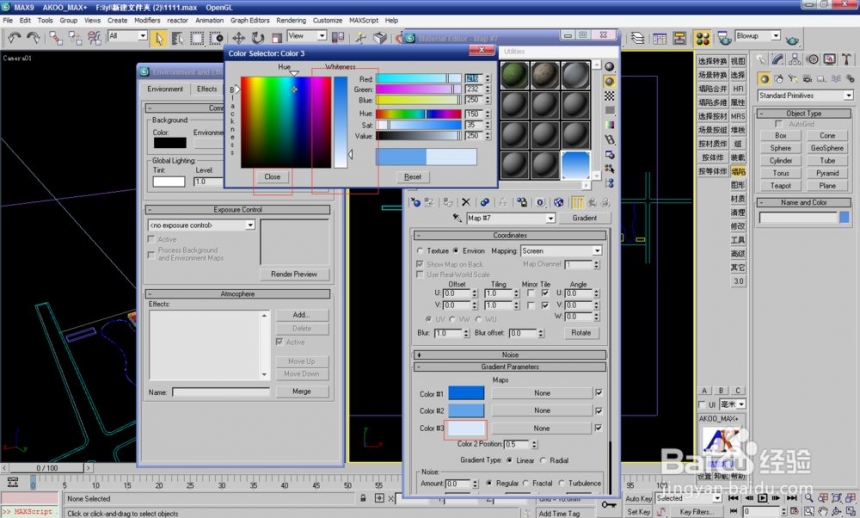Viewport: 860px width, 518px height.
Task: Open the Mapping Screen dropdown
Action: [597, 251]
